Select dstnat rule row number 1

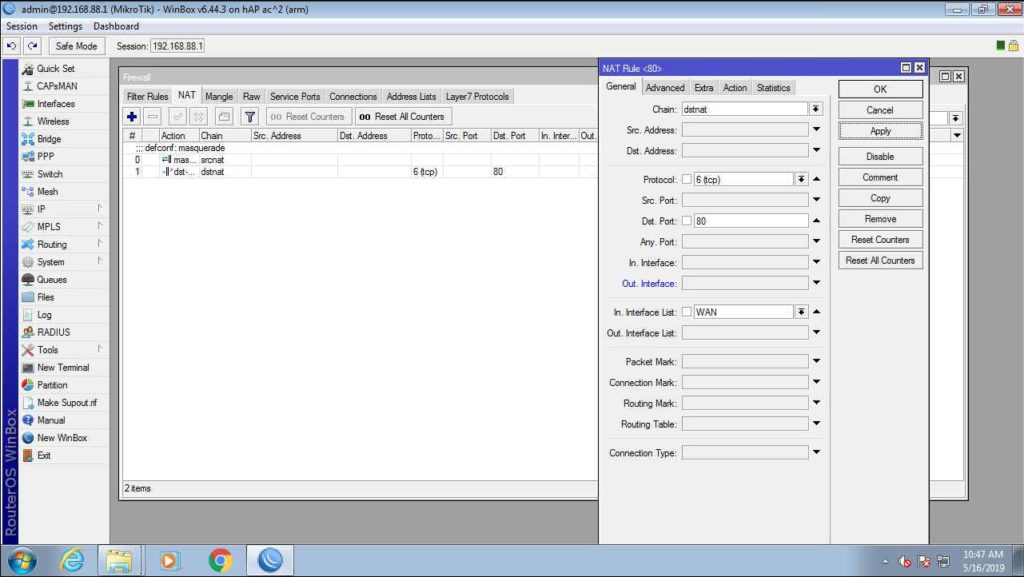[360, 172]
